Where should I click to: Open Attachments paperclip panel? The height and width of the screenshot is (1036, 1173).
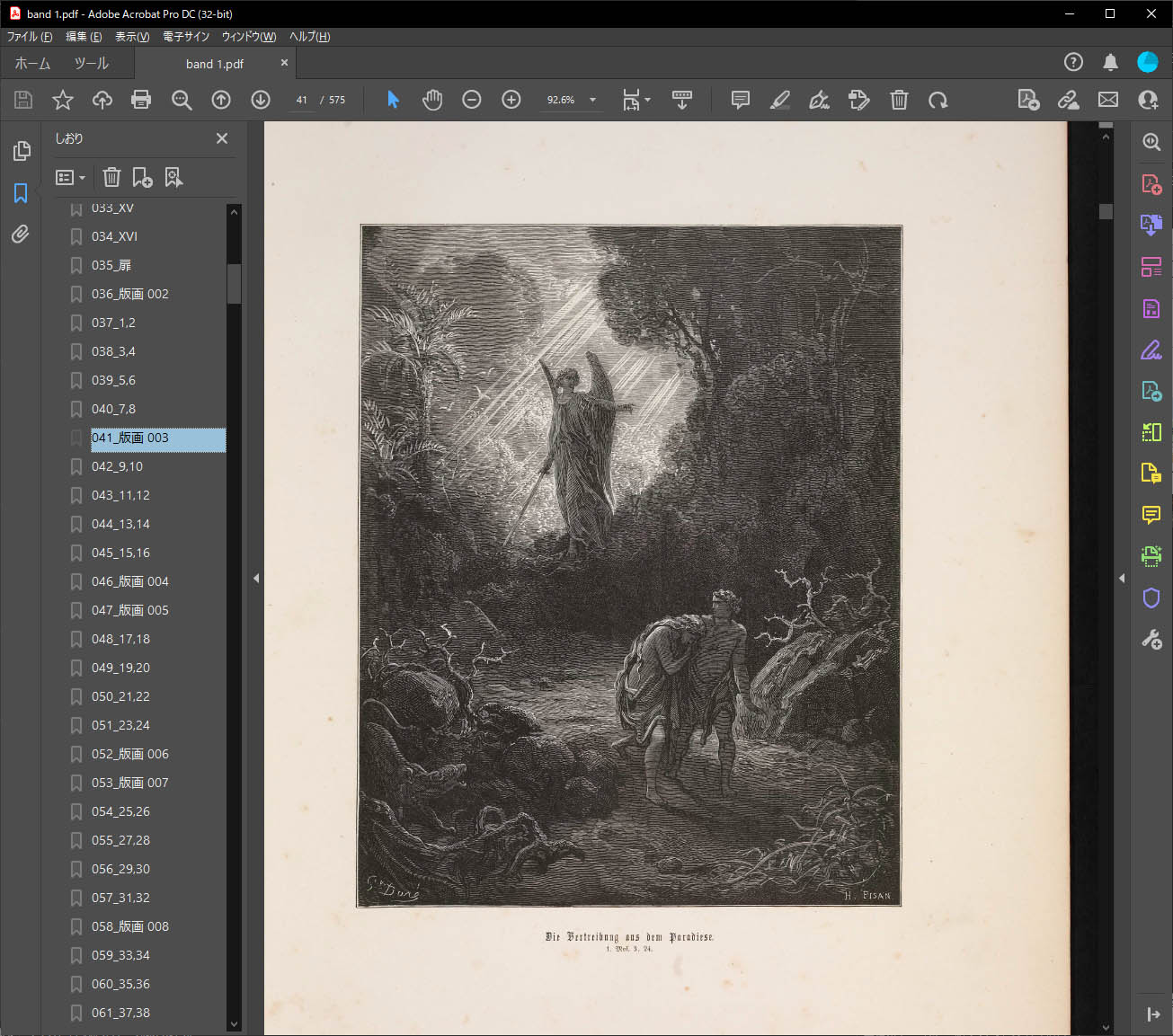point(21,235)
